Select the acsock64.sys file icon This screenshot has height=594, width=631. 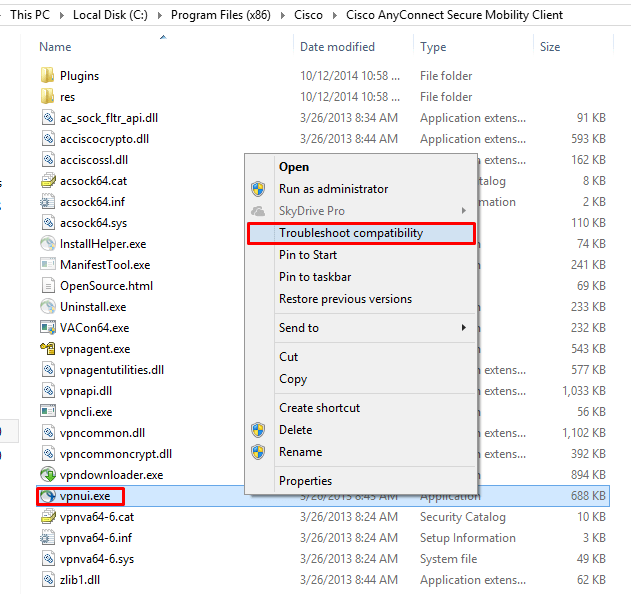pyautogui.click(x=48, y=223)
